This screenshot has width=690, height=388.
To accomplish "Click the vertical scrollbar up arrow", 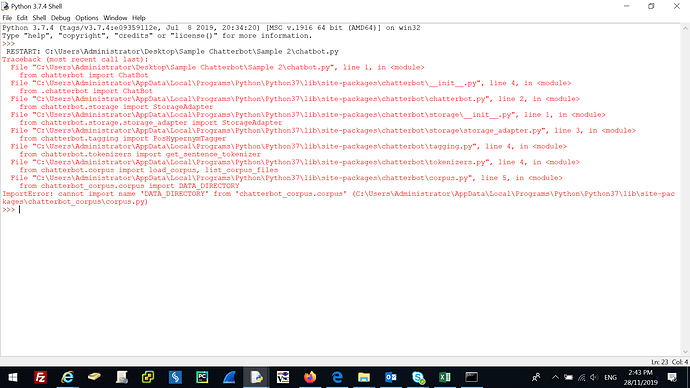I will [685, 28].
